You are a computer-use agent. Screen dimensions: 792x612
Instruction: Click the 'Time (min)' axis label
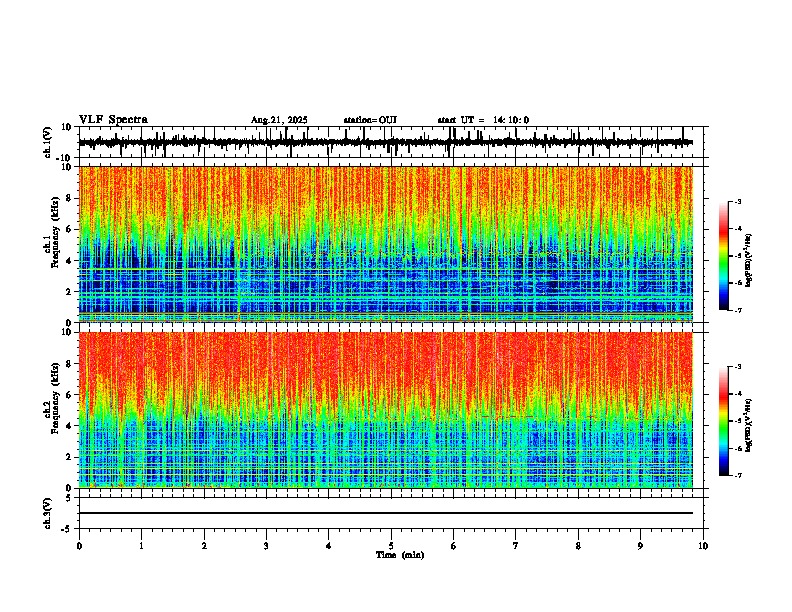(x=400, y=555)
